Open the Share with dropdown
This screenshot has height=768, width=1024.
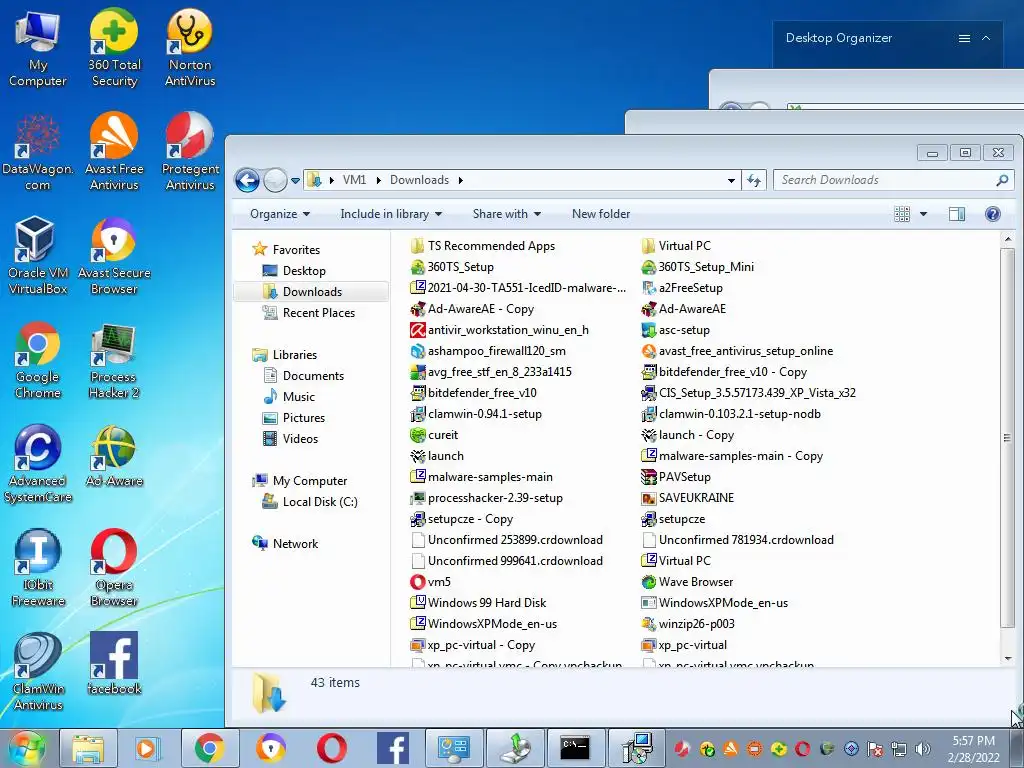[x=507, y=214]
